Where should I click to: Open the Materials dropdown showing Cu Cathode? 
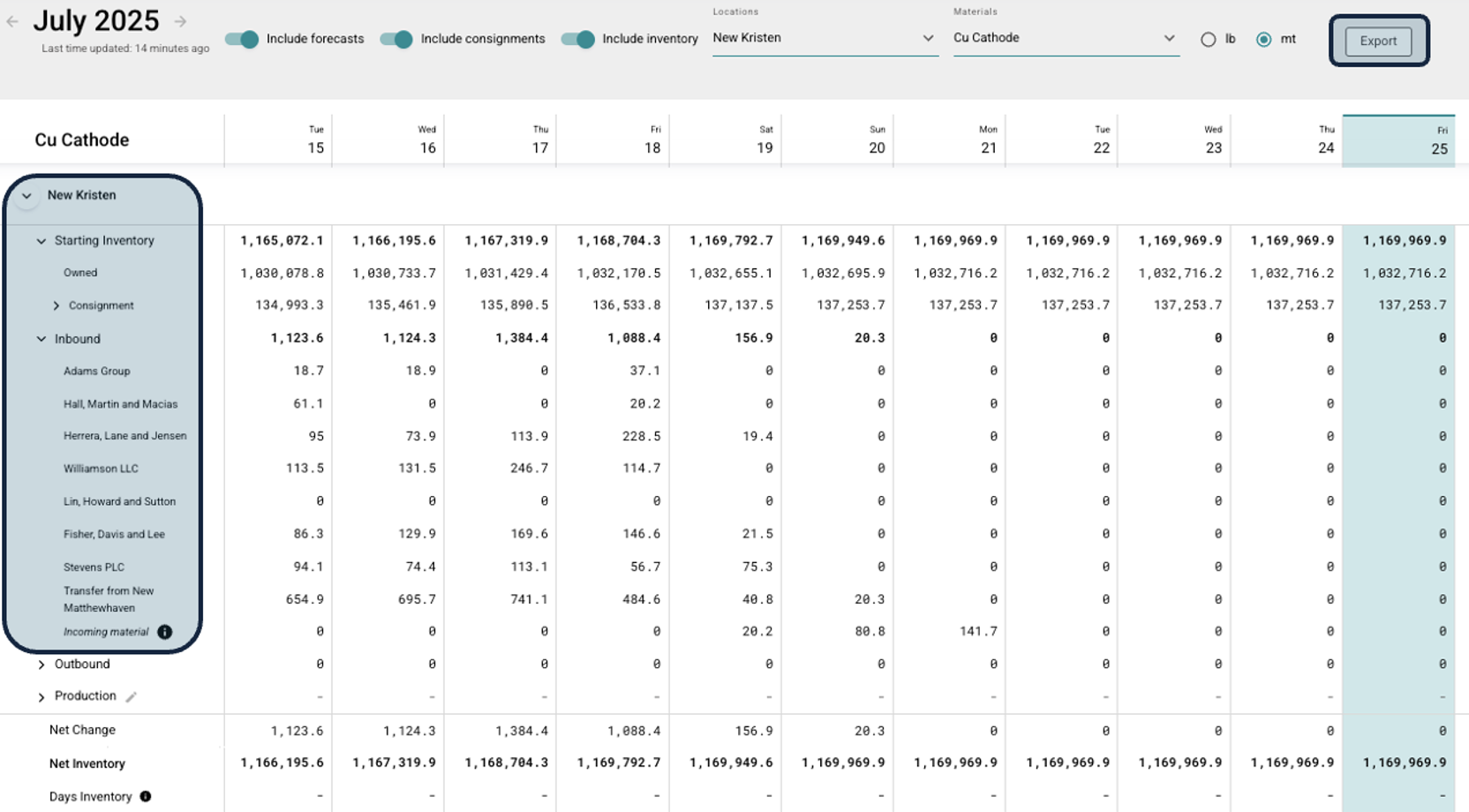(x=1170, y=38)
